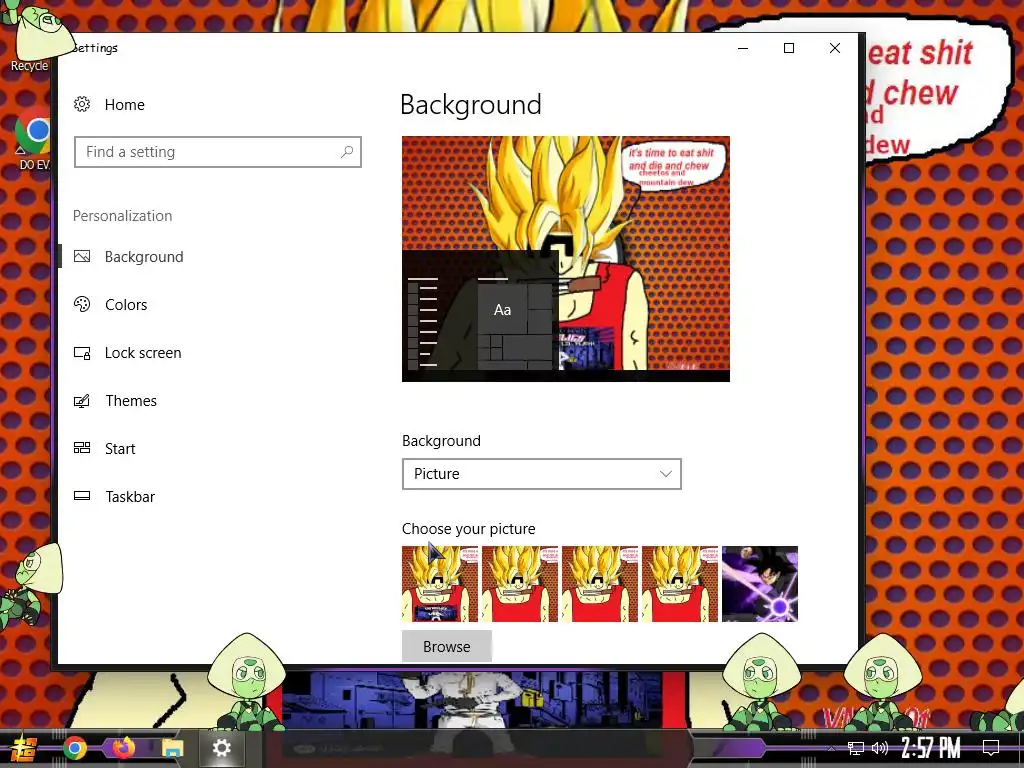Viewport: 1024px width, 768px height.
Task: Click the Home gear icon
Action: click(x=82, y=104)
